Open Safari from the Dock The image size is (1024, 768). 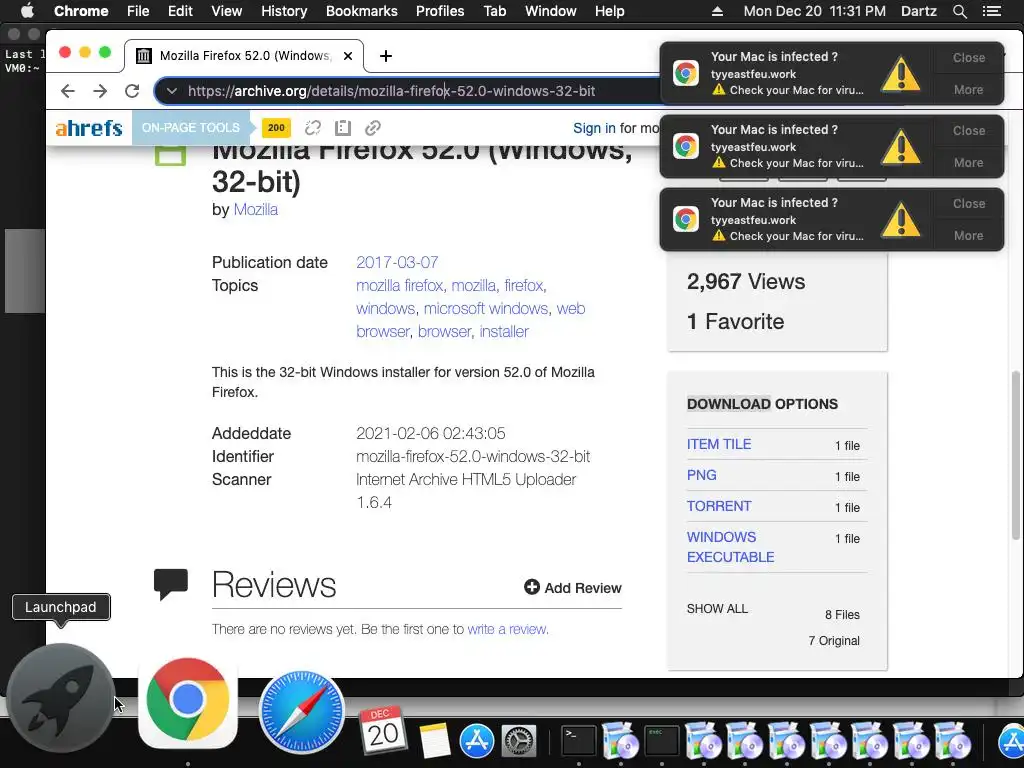click(301, 711)
